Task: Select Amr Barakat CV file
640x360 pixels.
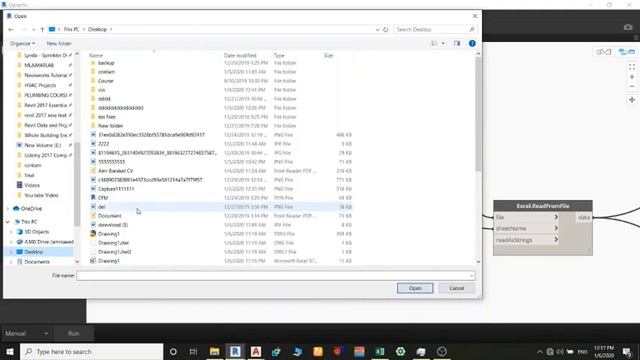Action: (x=116, y=171)
